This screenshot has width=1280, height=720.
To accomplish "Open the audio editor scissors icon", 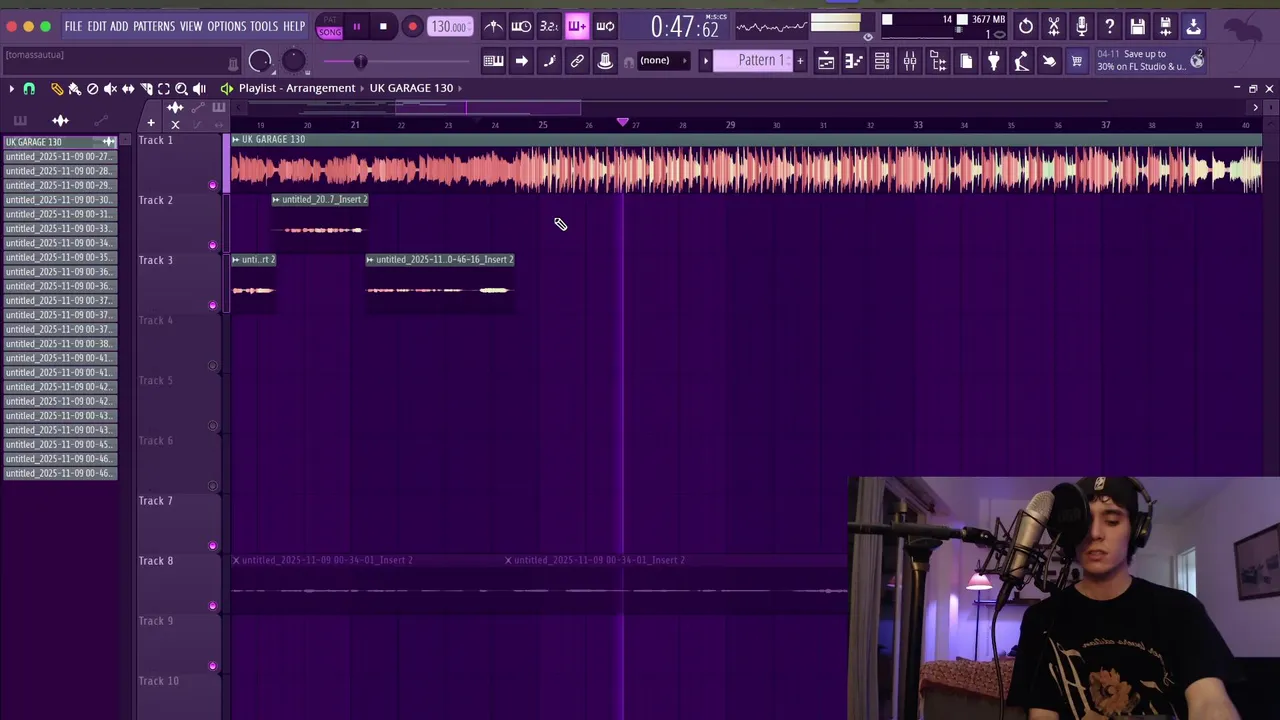I will 1054,27.
